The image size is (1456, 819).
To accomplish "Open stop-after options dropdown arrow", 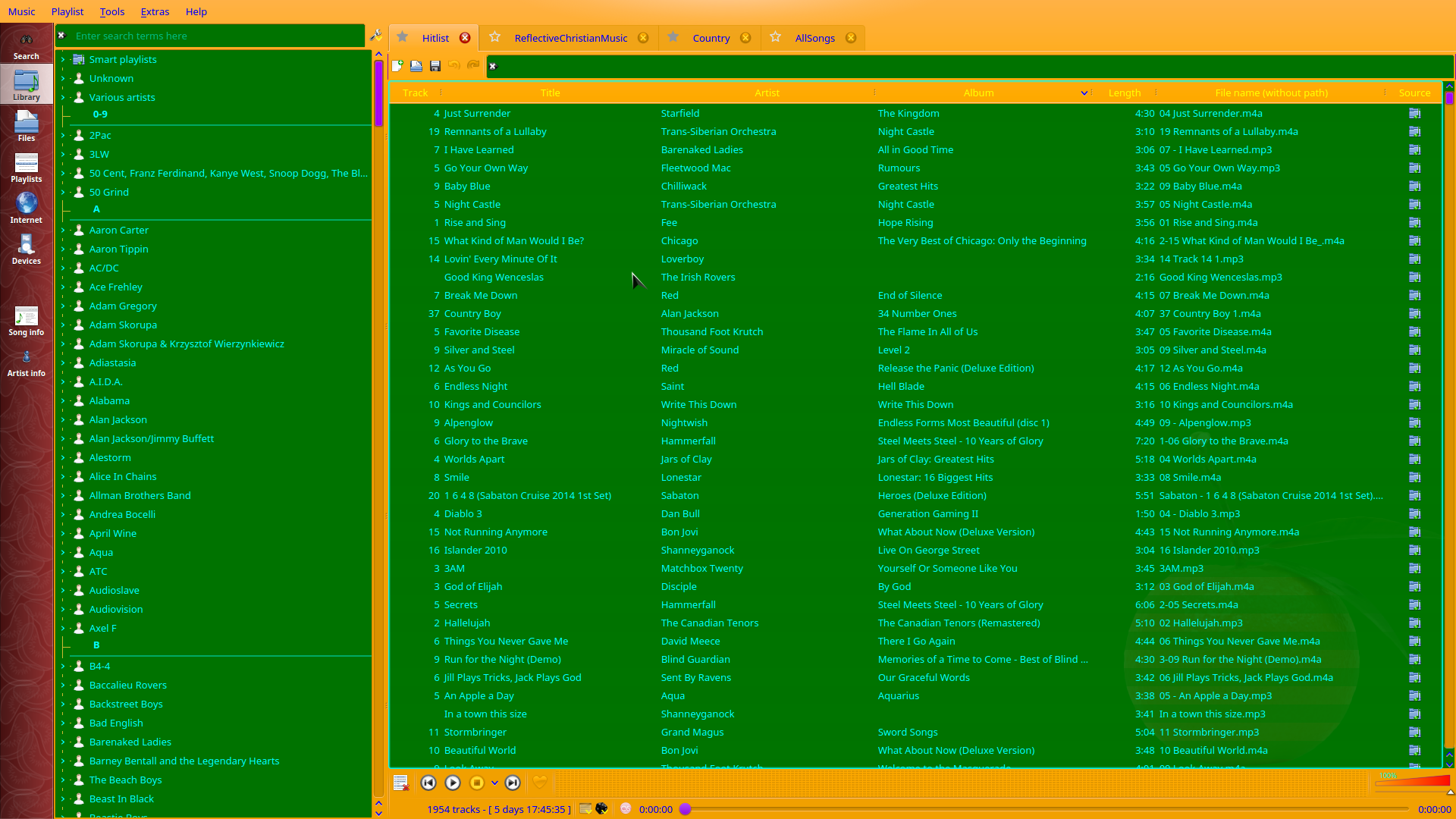I will tap(494, 783).
